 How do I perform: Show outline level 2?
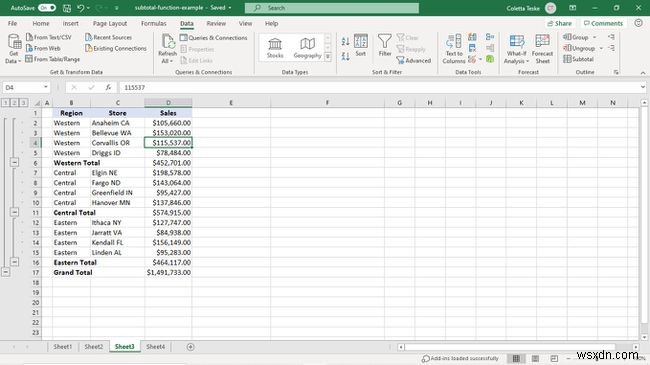point(14,102)
